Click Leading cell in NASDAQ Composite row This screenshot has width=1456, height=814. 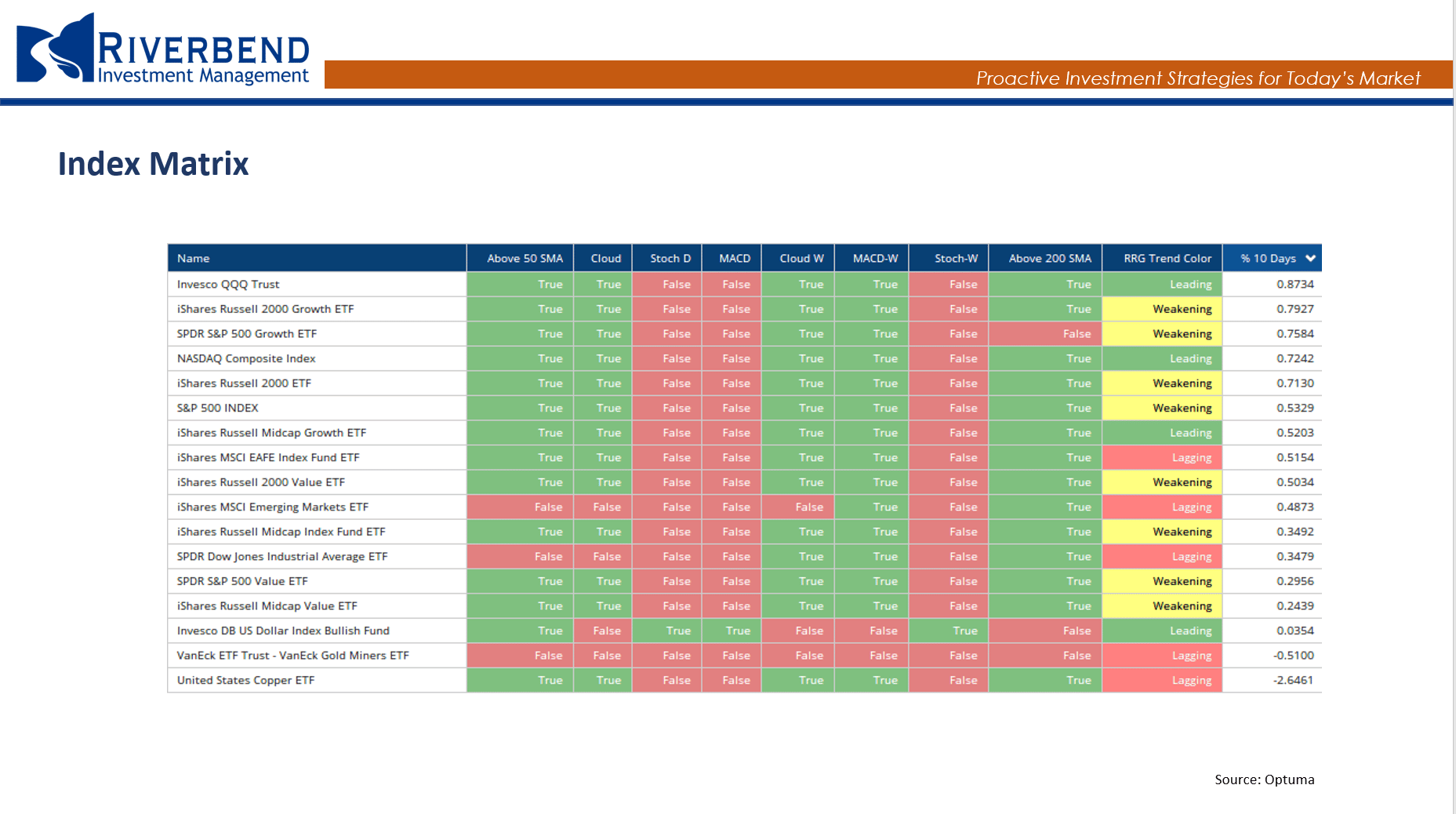click(1163, 358)
